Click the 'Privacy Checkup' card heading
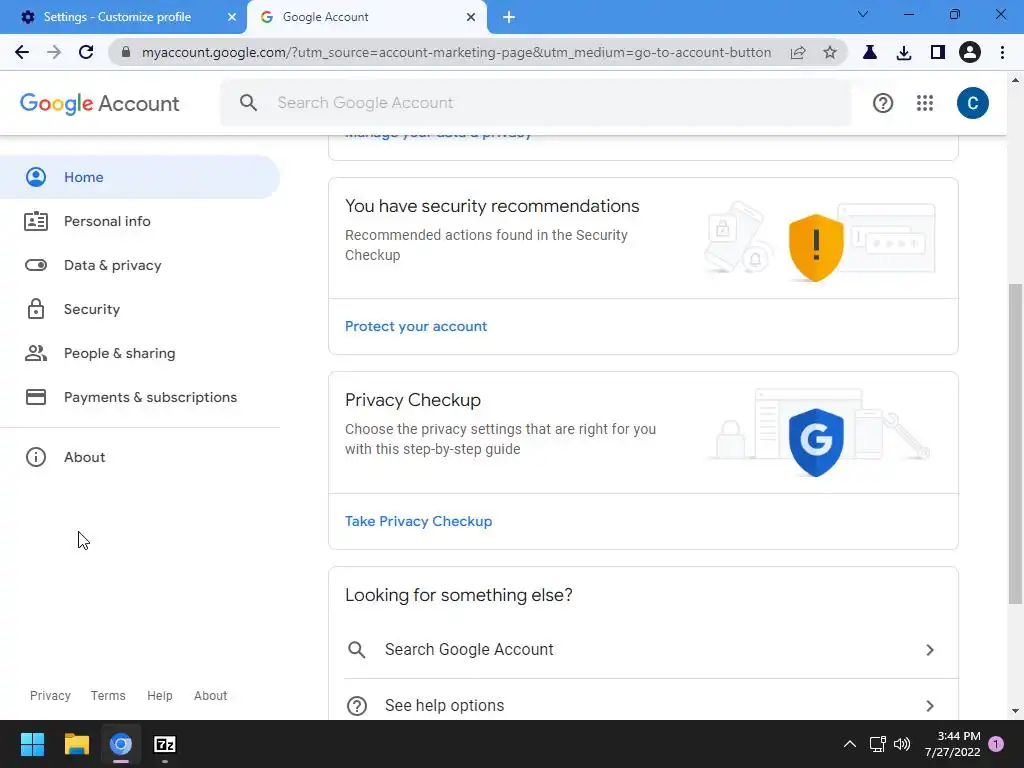 [x=413, y=400]
